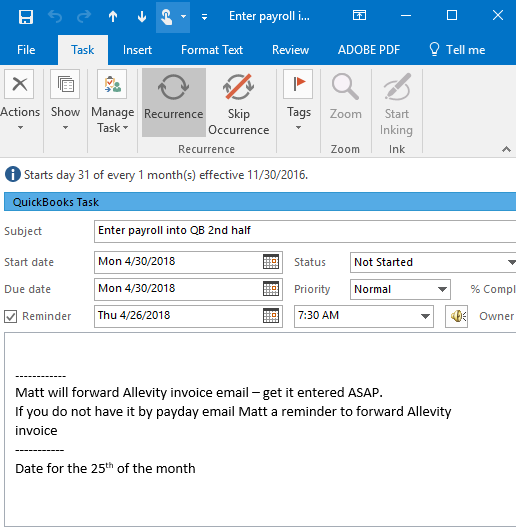Screen dimensions: 516x529
Task: Click the Tell me lightbulb search
Action: click(x=457, y=50)
